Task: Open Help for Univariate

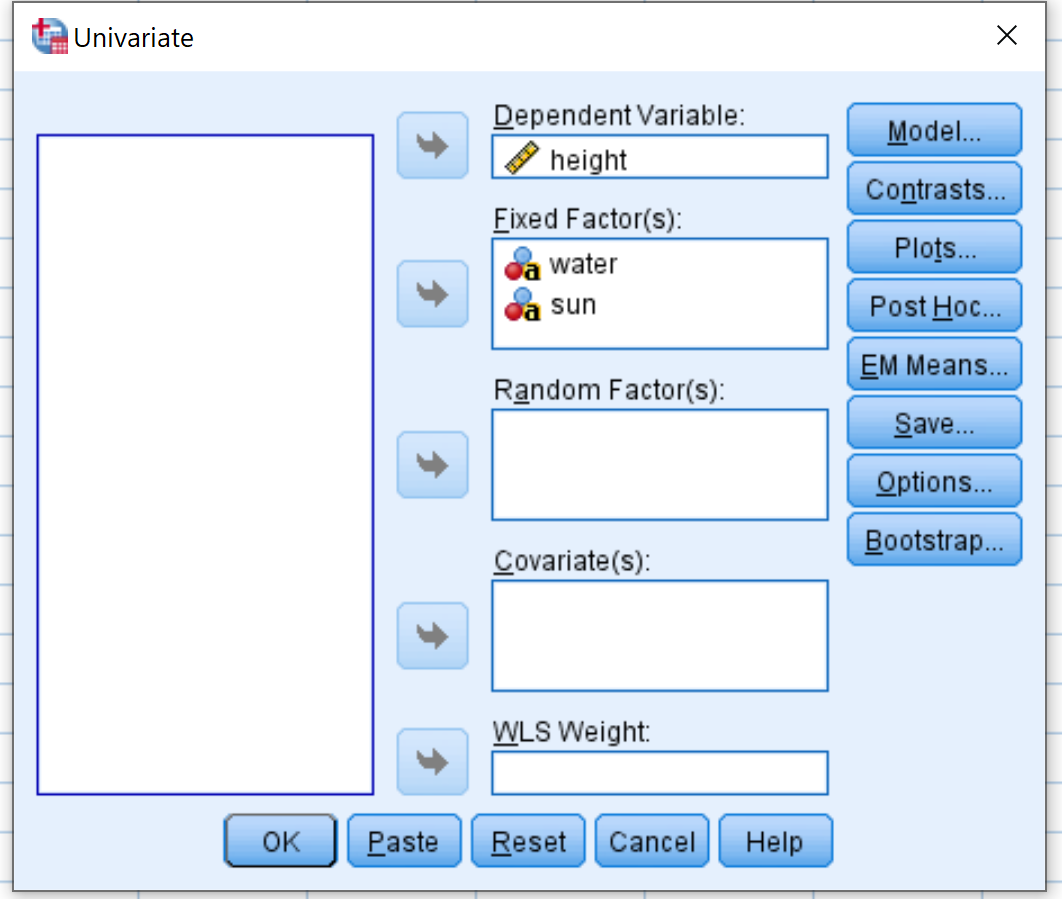Action: [x=776, y=841]
